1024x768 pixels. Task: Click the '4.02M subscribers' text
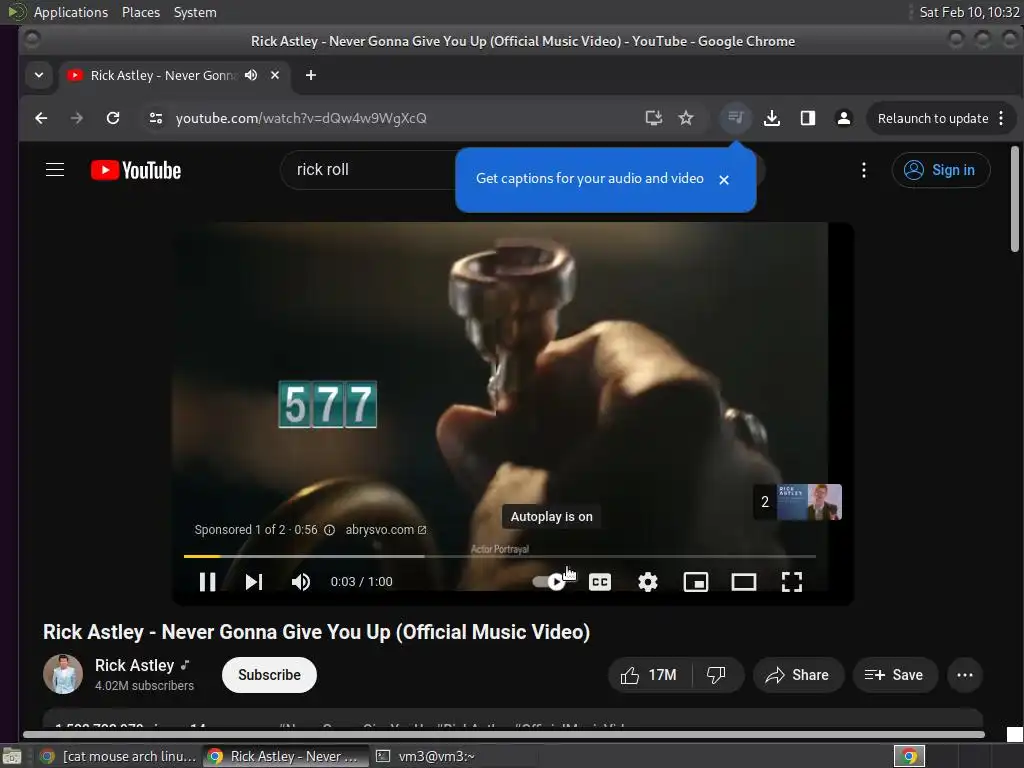click(144, 686)
